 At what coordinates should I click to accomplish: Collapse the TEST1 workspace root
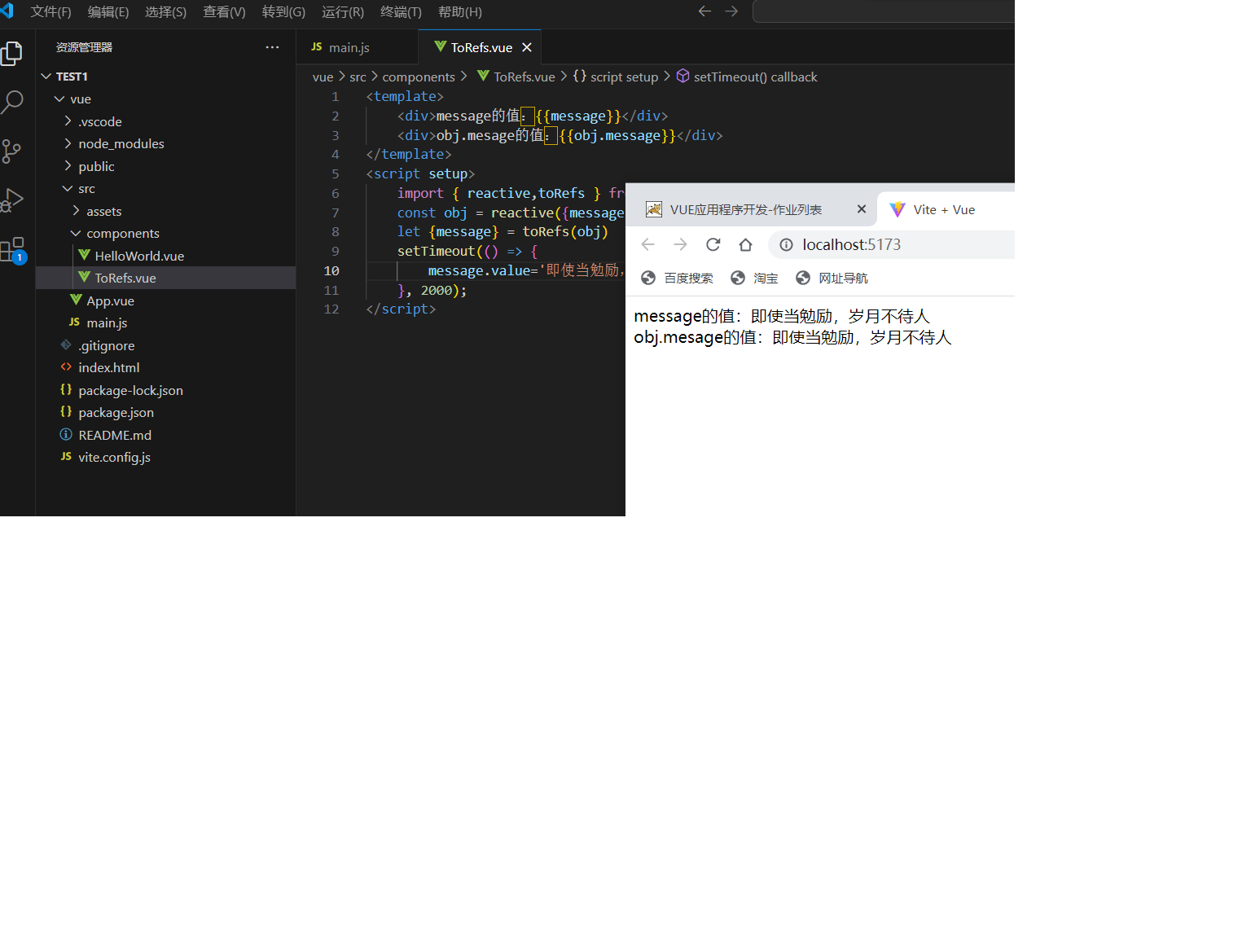(x=165, y=77)
